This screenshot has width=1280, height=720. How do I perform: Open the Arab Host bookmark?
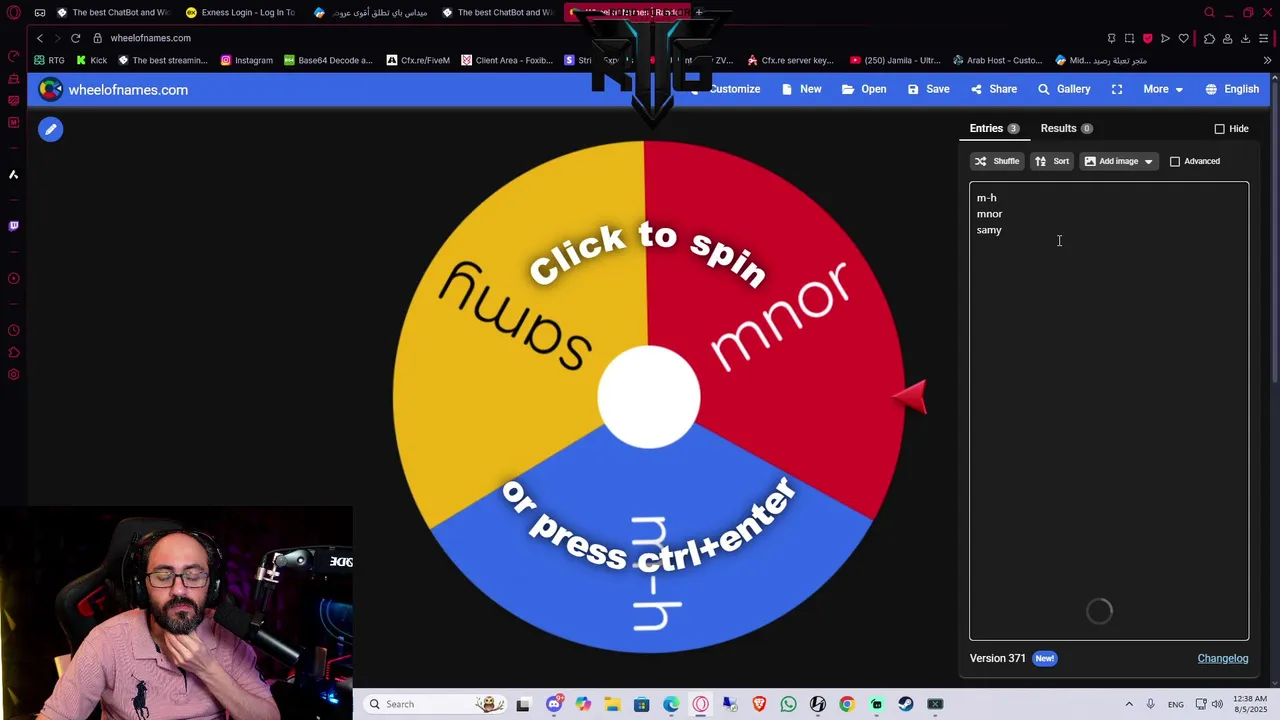click(x=997, y=60)
